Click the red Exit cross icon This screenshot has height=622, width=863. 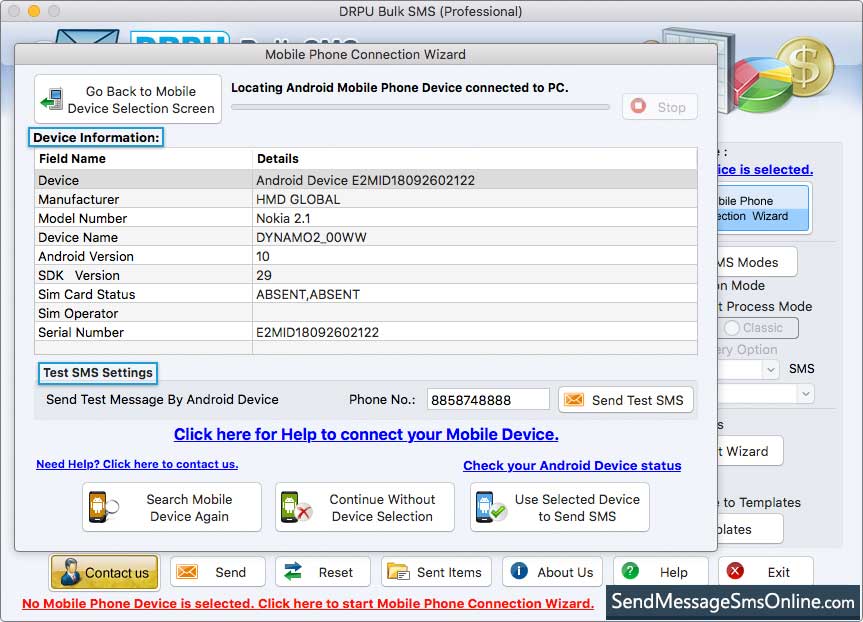[x=735, y=571]
